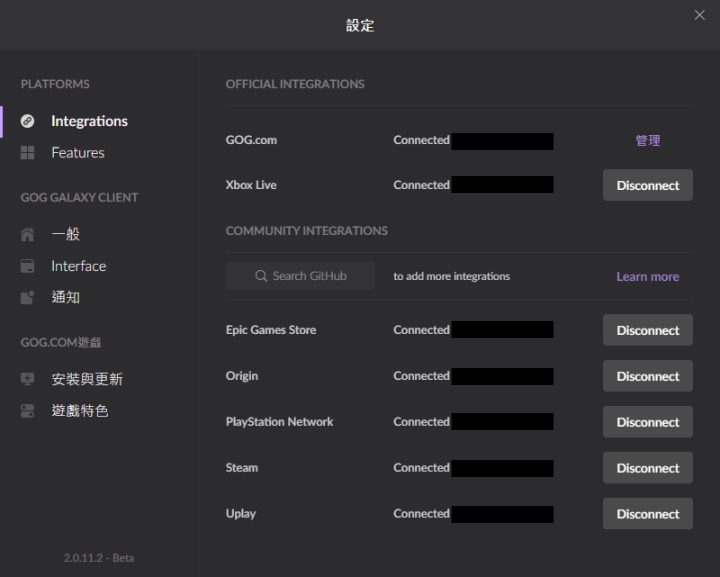Click the OFFICIAL INTEGRATIONS heading
The width and height of the screenshot is (720, 577).
295,84
